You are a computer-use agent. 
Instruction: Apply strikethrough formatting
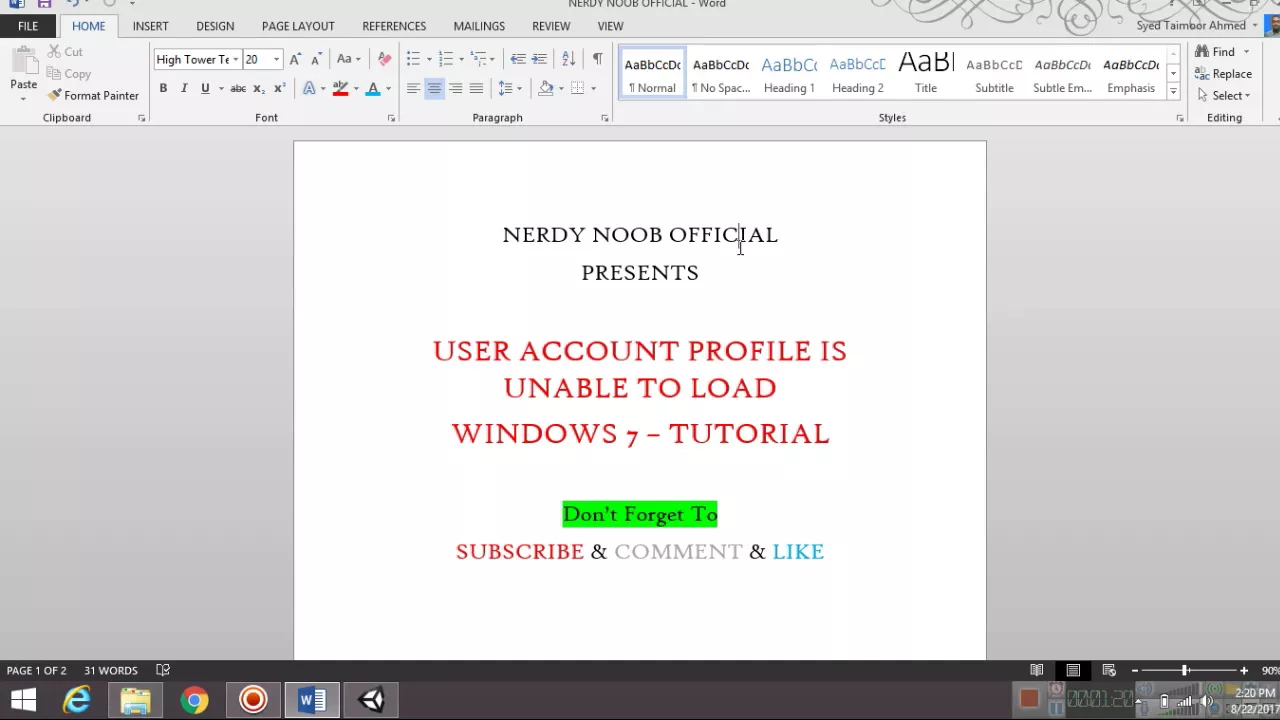(238, 89)
